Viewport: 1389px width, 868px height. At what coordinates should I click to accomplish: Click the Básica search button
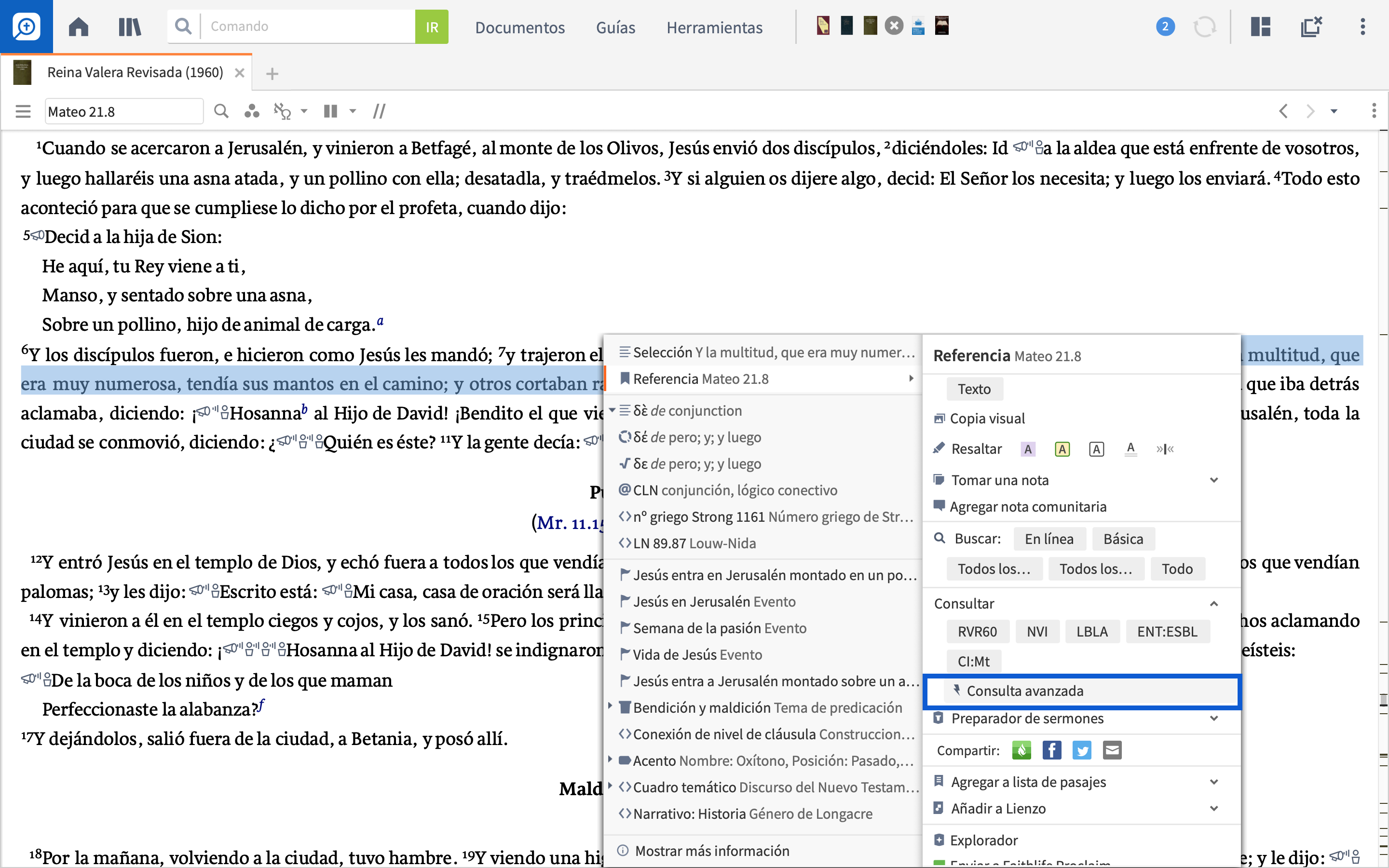tap(1123, 539)
